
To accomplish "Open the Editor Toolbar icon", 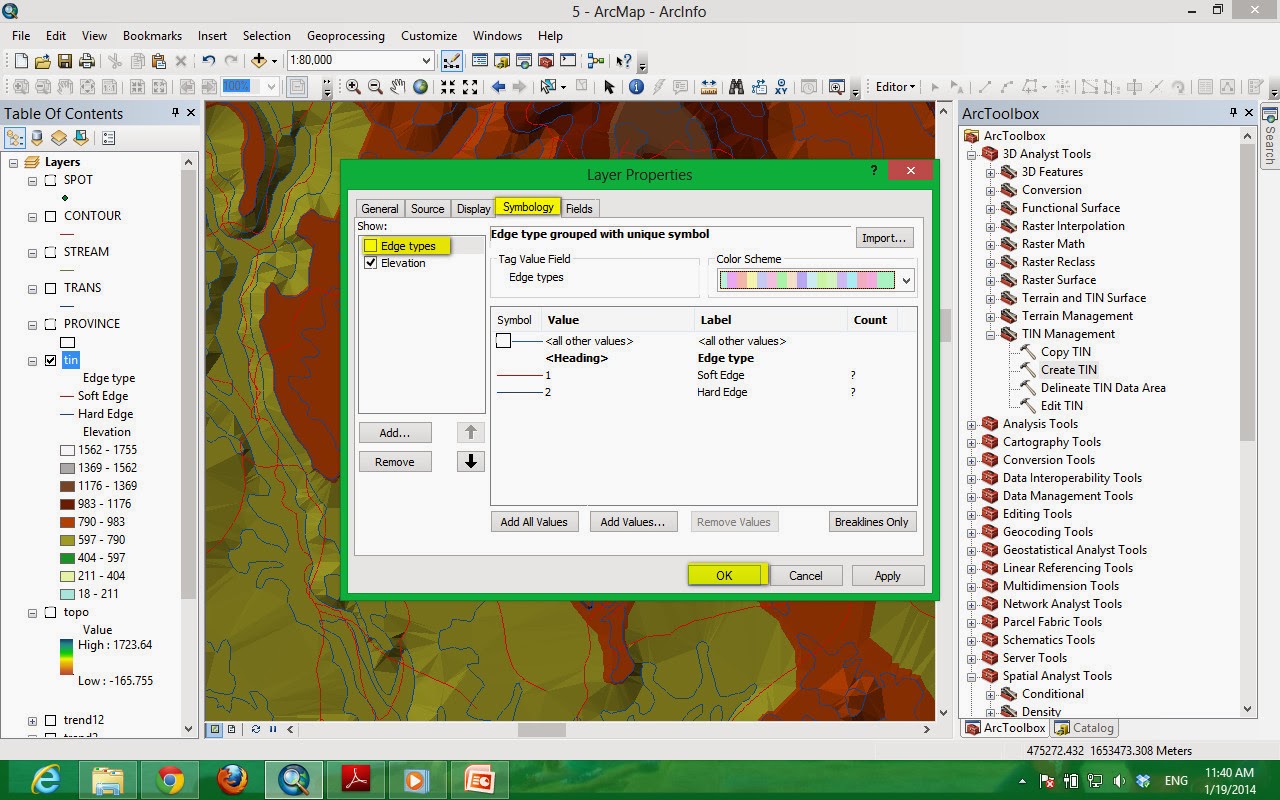I will [x=452, y=61].
